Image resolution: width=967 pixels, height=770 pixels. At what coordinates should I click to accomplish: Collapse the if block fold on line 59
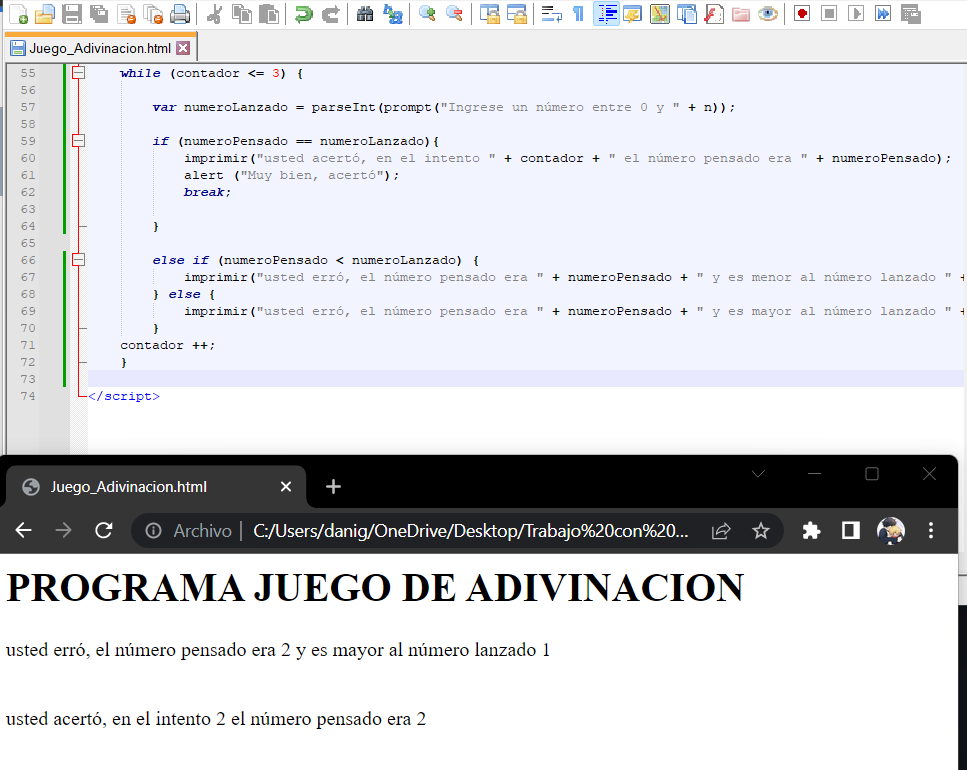78,141
